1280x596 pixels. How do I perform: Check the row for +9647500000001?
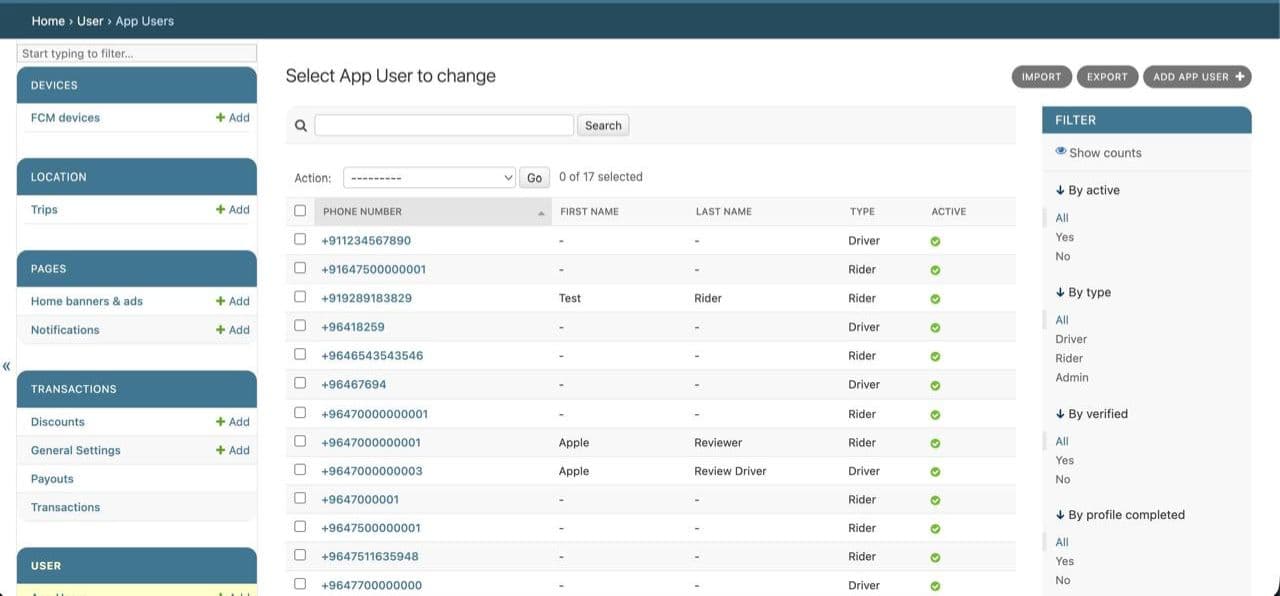[x=300, y=527]
